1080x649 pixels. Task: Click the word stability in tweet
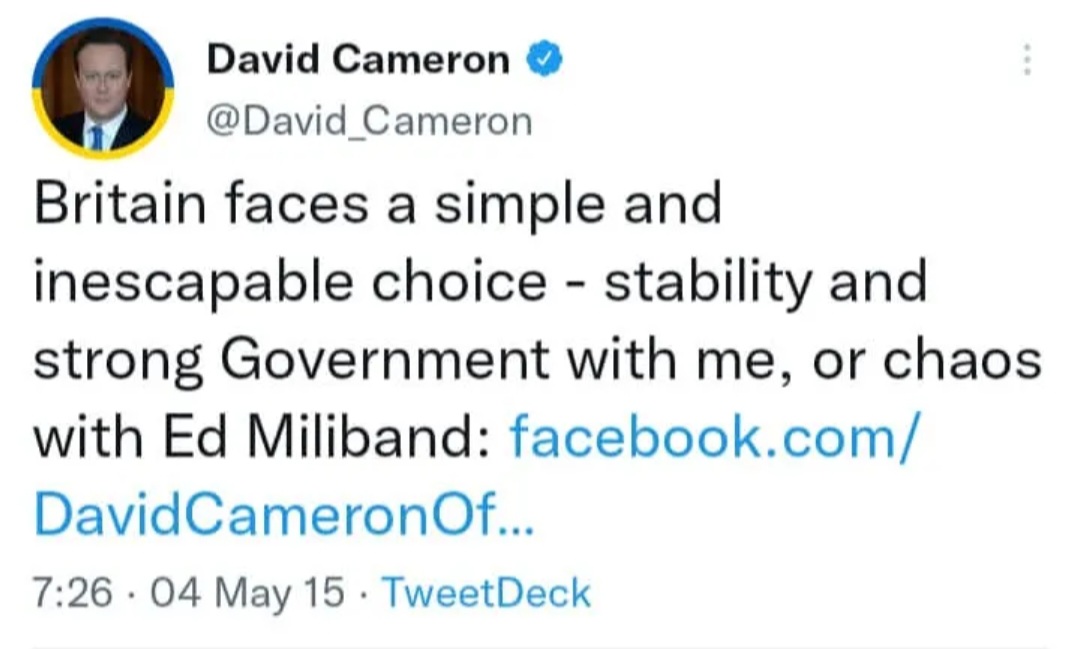point(709,282)
